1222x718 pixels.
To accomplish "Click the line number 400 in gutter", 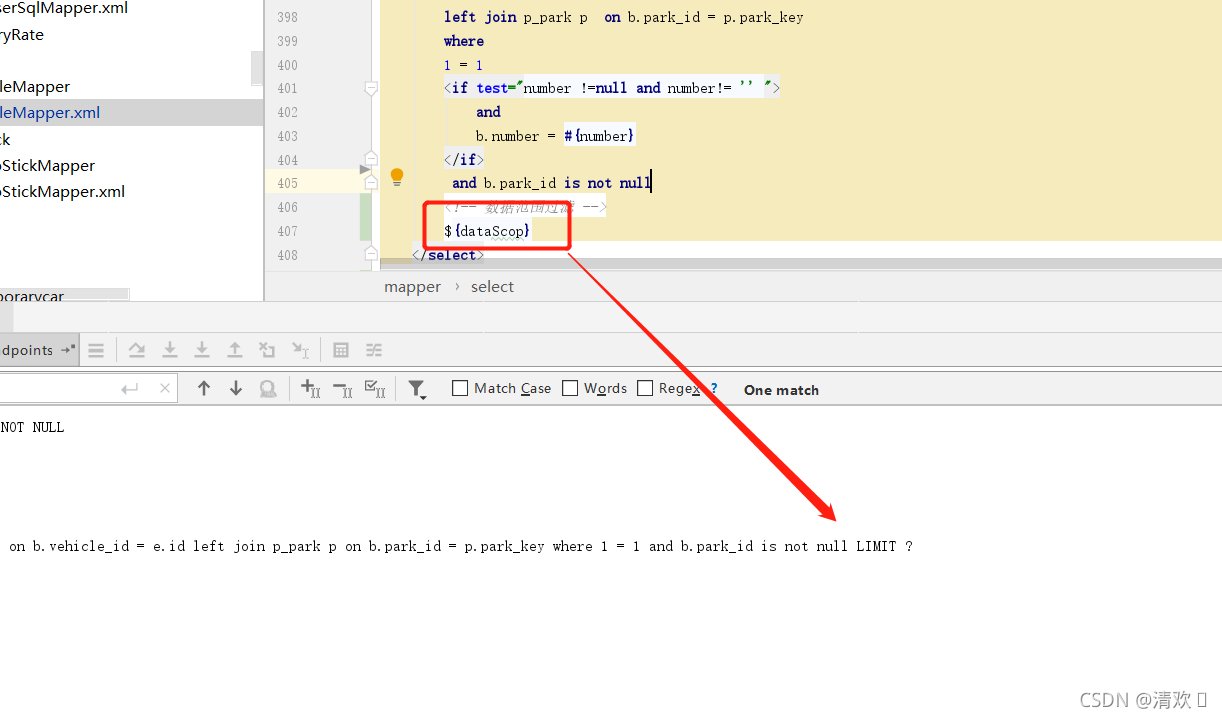I will 287,65.
